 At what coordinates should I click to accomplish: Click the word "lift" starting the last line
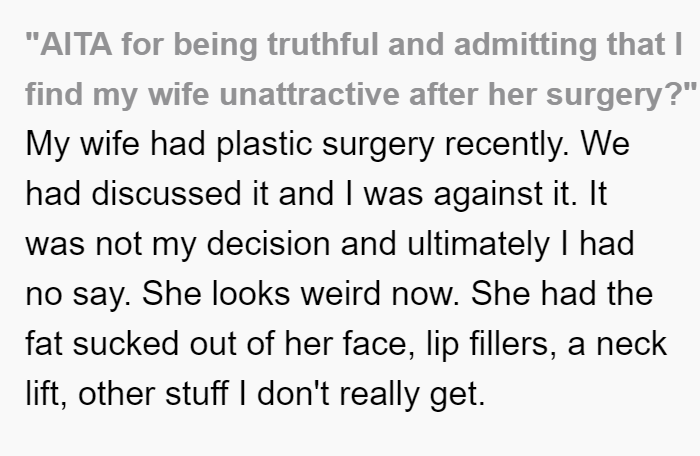(x=46, y=394)
